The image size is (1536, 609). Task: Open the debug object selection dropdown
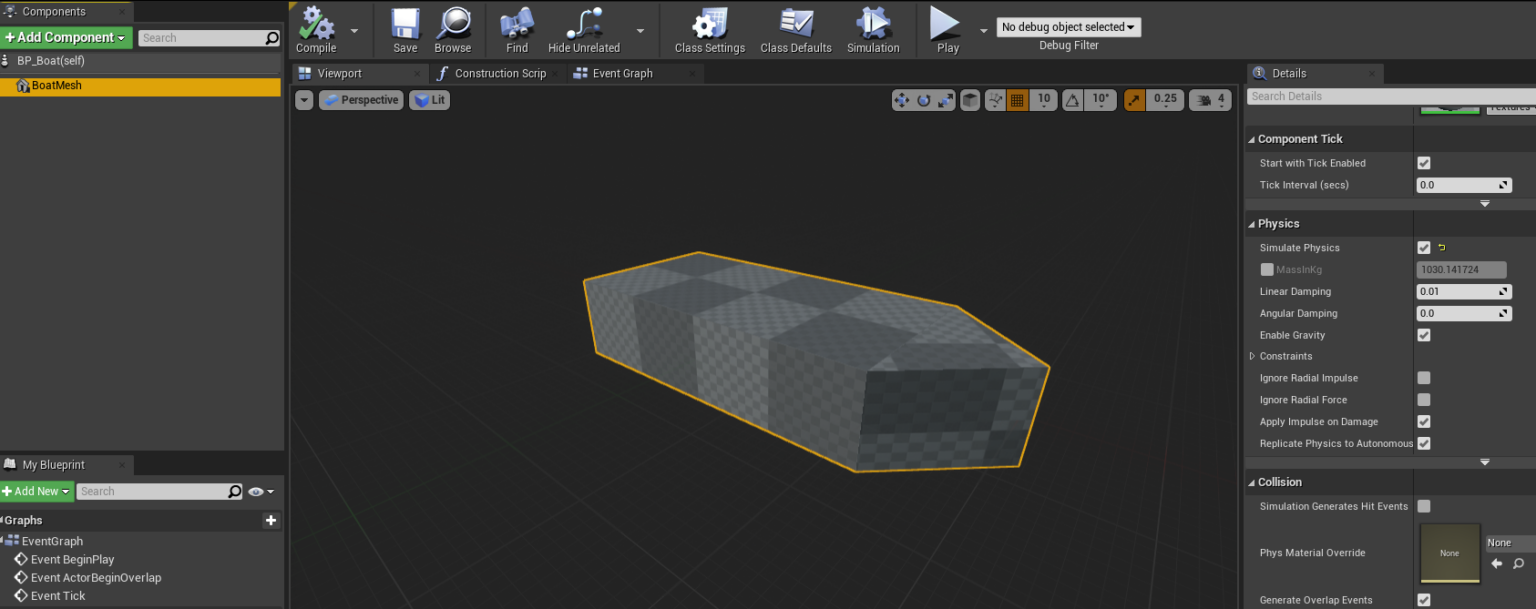1068,27
